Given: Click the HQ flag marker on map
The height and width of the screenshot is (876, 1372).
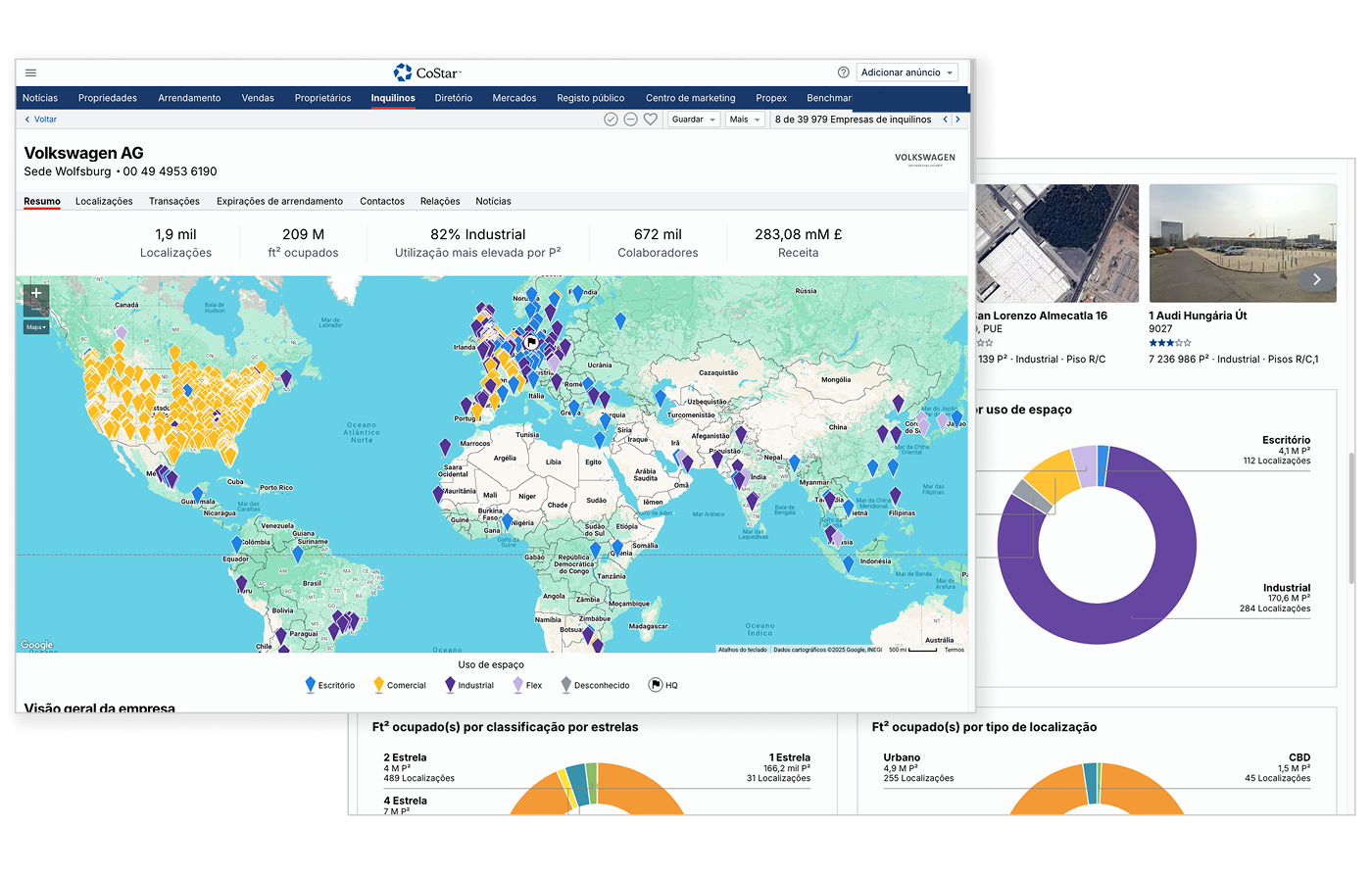Looking at the screenshot, I should (x=531, y=342).
